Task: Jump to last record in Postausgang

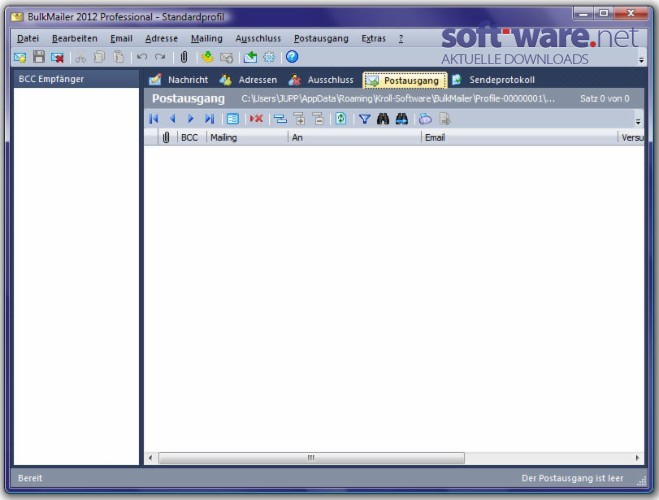Action: [209, 119]
